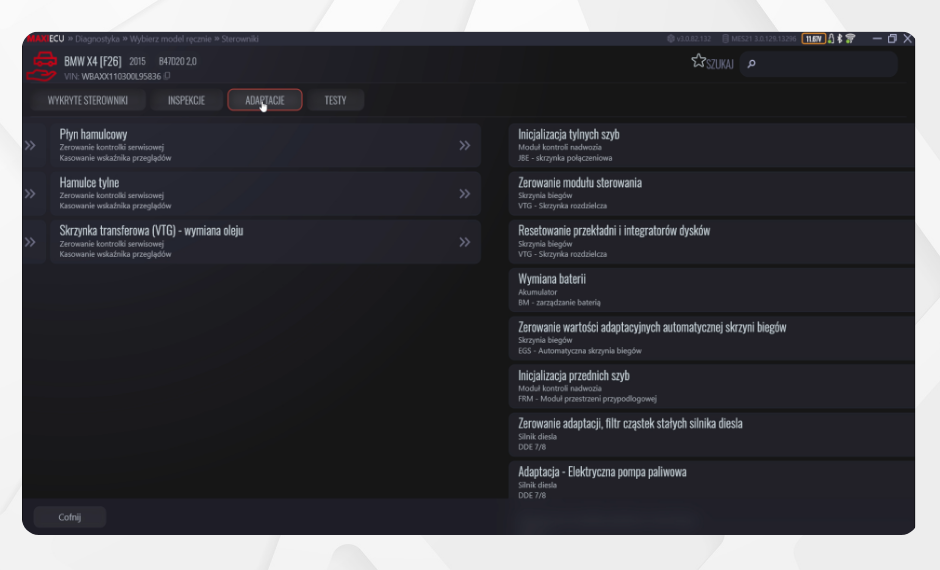Click the favorites star icon near SZUKAJ
This screenshot has width=940, height=570.
698,61
